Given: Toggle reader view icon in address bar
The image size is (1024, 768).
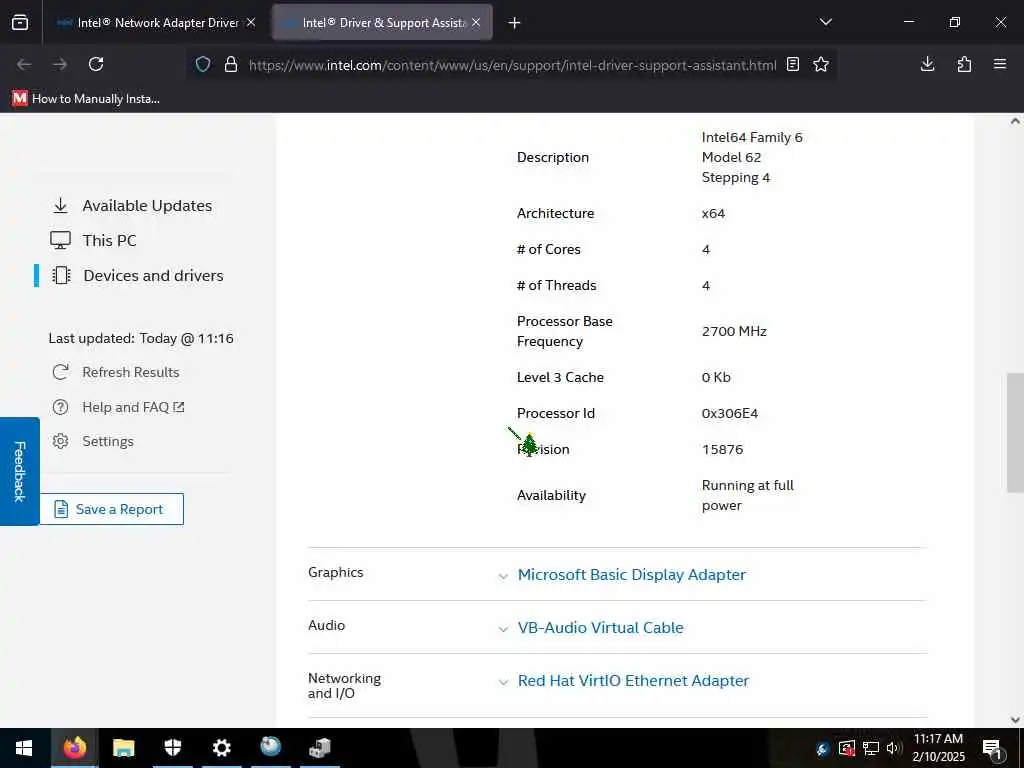Looking at the screenshot, I should click(x=793, y=64).
